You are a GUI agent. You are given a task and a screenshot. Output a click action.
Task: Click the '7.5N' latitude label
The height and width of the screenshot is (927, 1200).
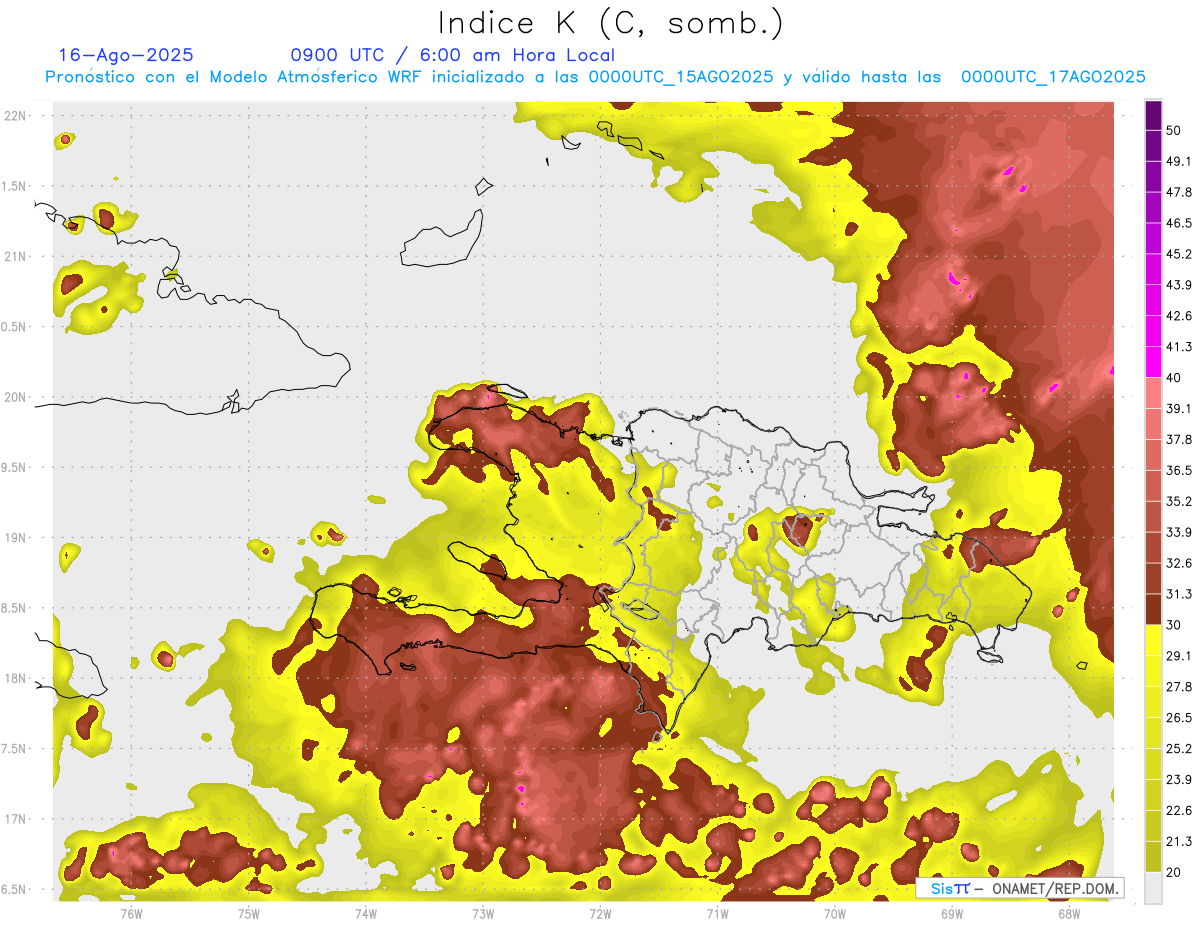point(15,749)
